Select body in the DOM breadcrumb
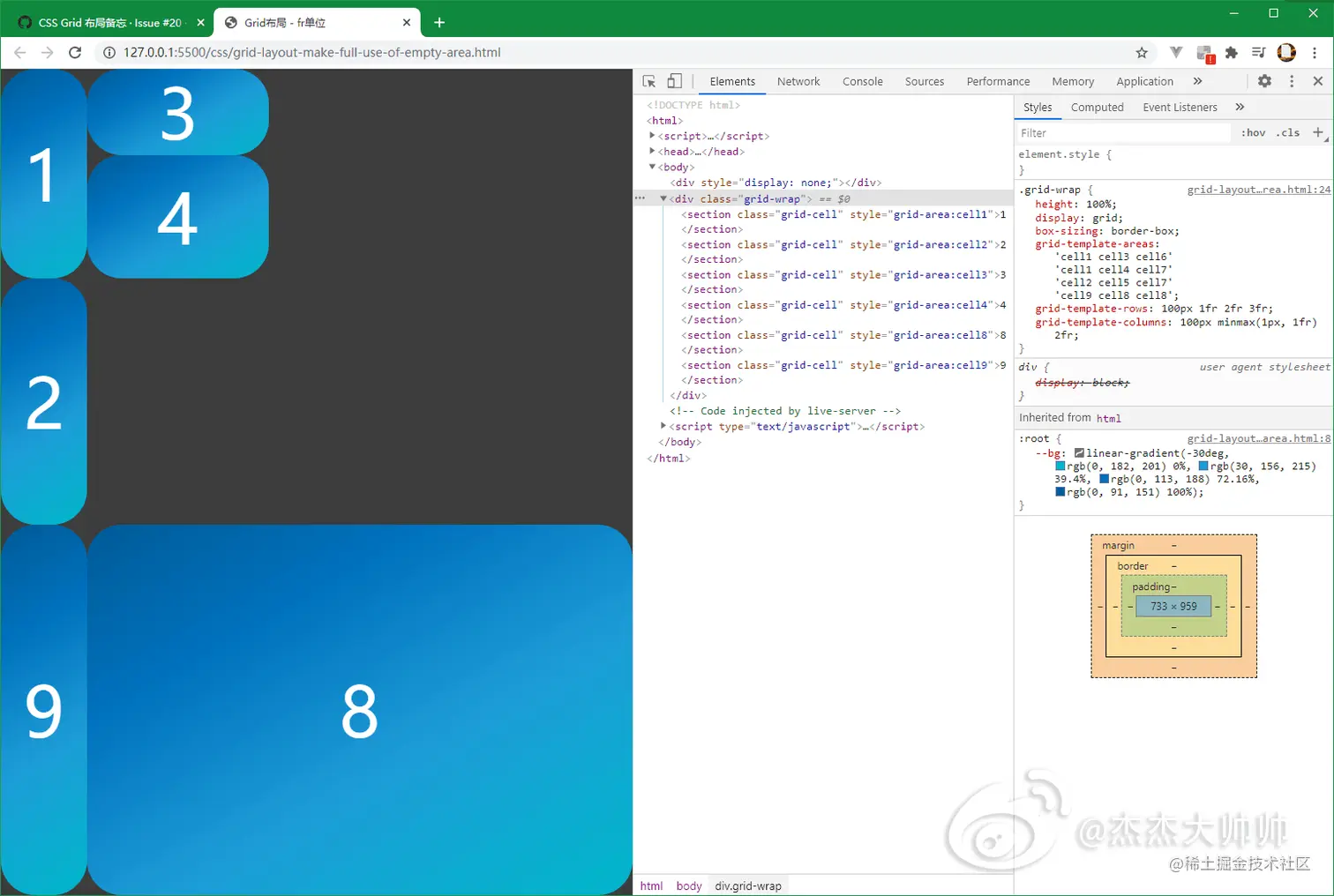This screenshot has width=1334, height=896. [x=689, y=886]
